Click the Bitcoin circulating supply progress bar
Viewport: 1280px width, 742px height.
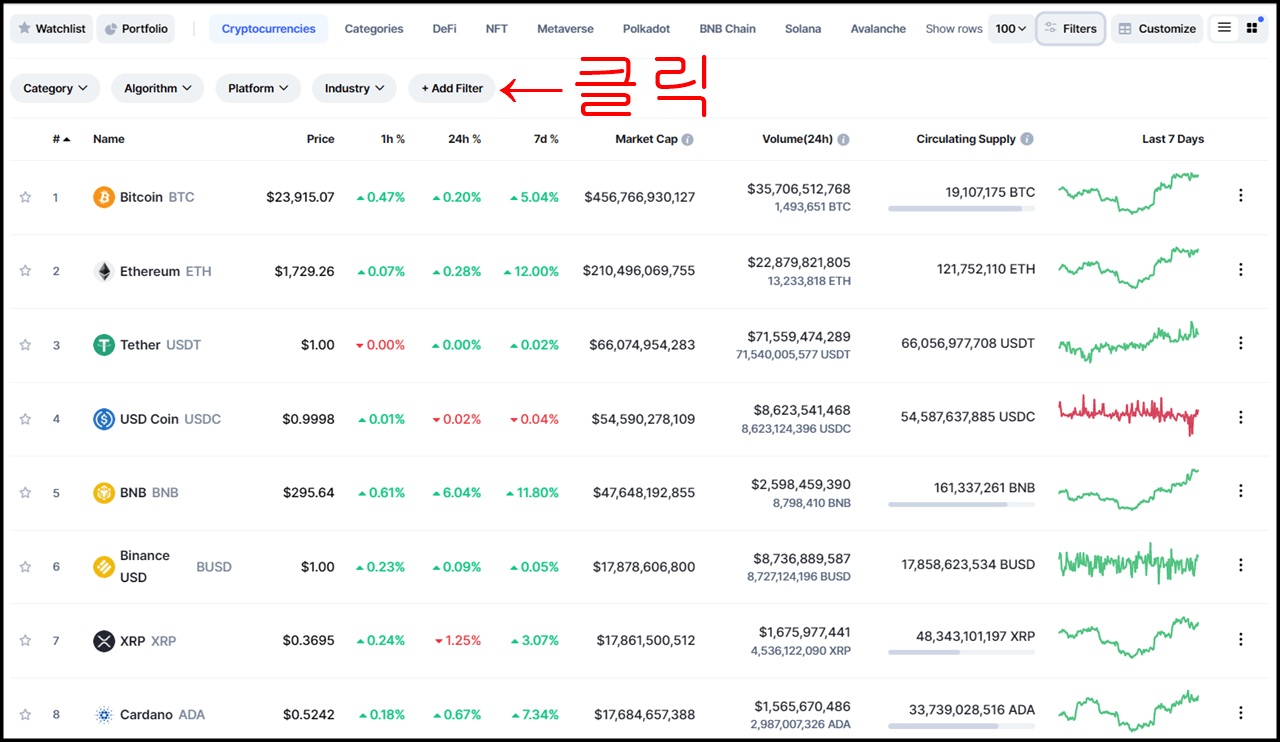pyautogui.click(x=961, y=209)
